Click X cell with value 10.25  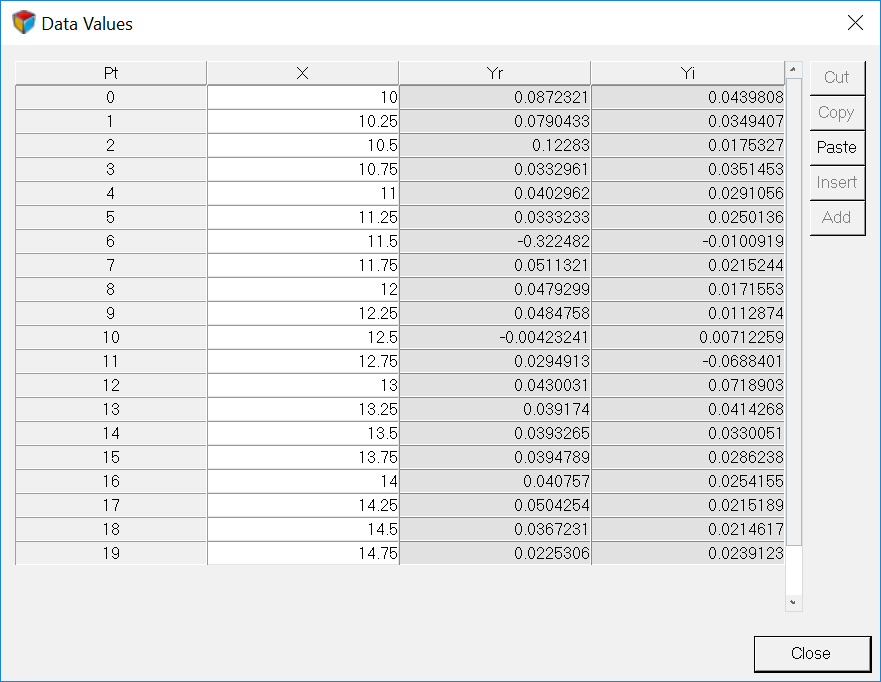303,121
